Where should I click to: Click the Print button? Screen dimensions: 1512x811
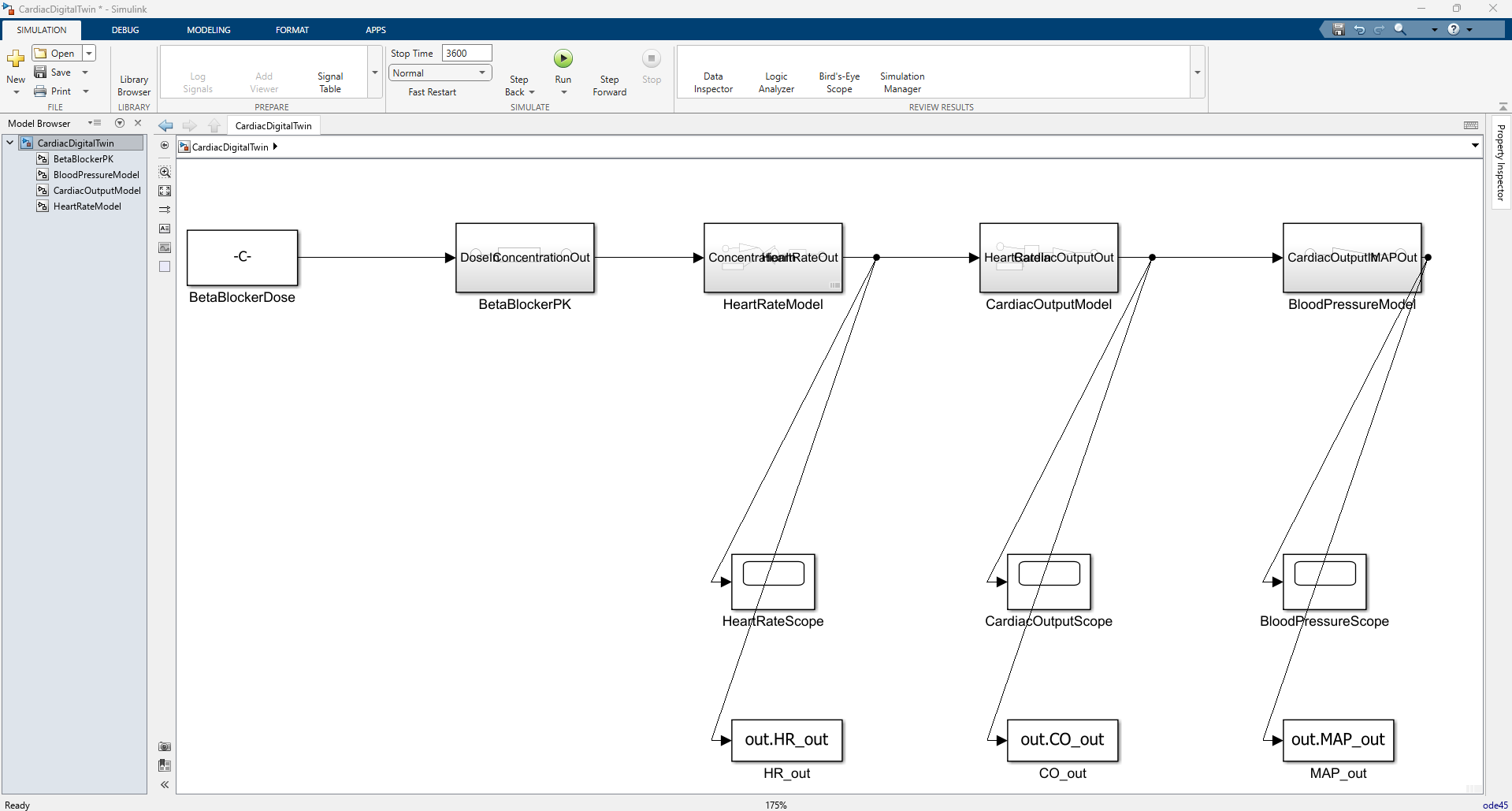click(x=53, y=91)
